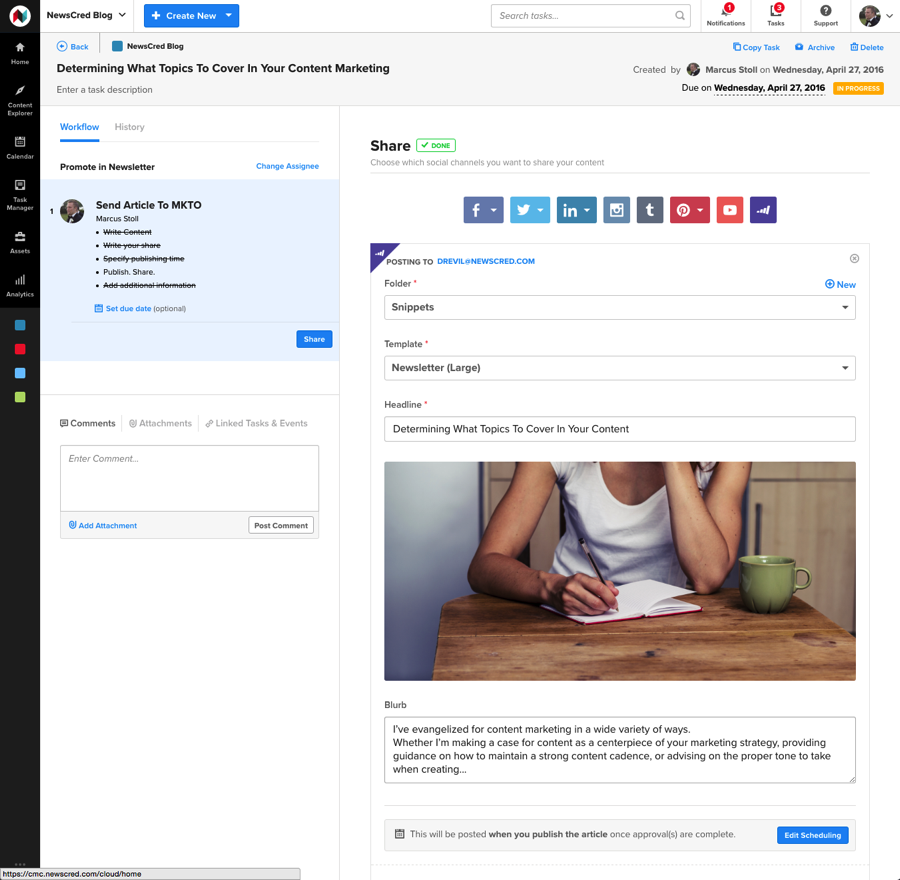This screenshot has width=900, height=880.
Task: Click Set due date link
Action: [123, 308]
